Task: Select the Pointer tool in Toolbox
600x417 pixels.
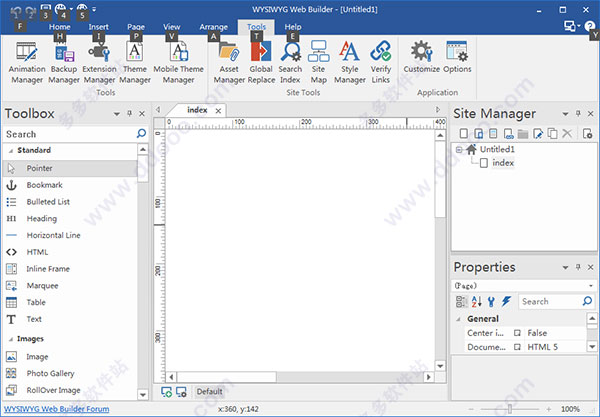Action: 70,168
